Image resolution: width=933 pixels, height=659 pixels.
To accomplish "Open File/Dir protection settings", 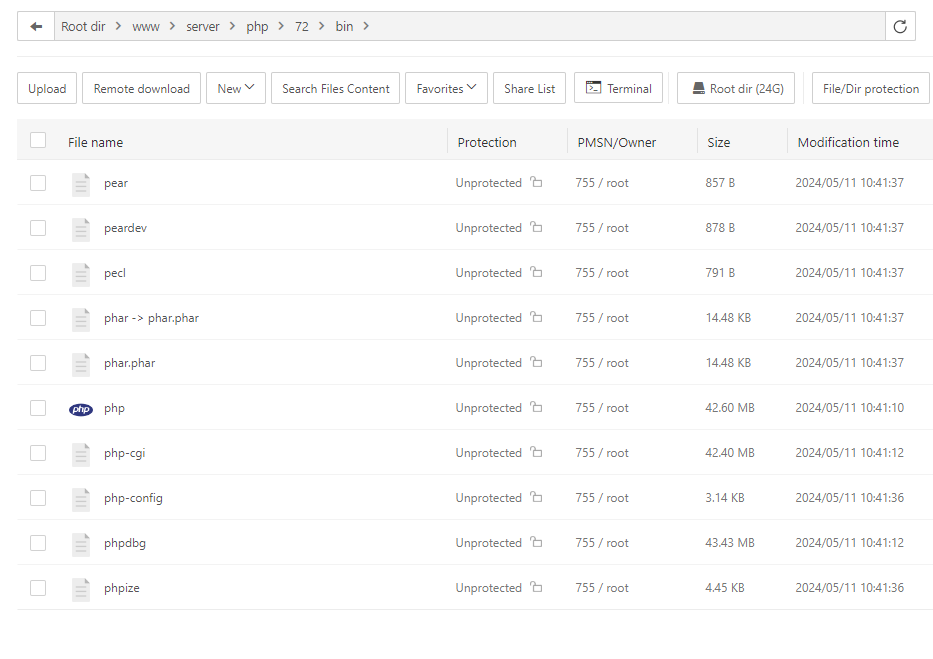I will click(870, 89).
